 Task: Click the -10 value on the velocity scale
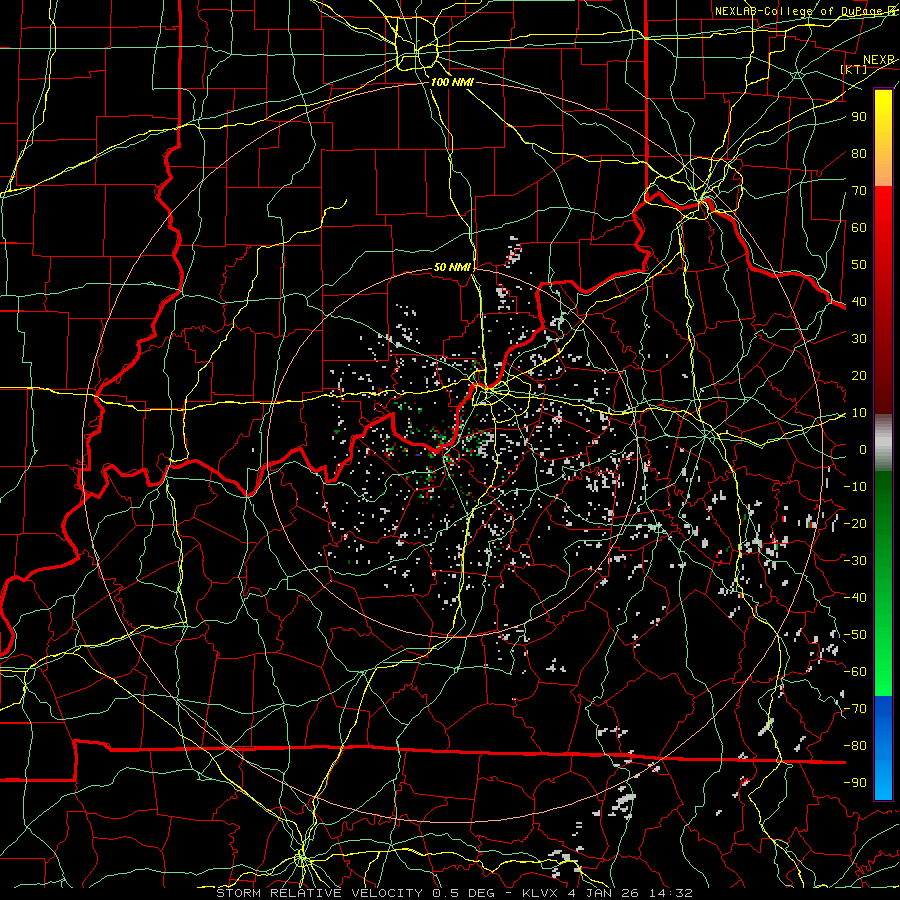tap(855, 487)
